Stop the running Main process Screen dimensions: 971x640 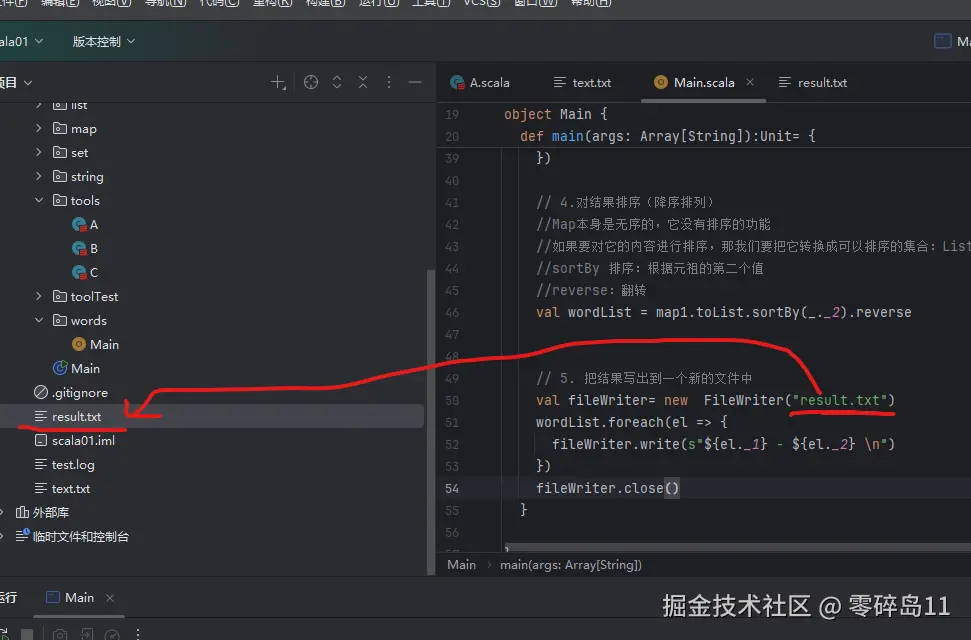click(27, 634)
